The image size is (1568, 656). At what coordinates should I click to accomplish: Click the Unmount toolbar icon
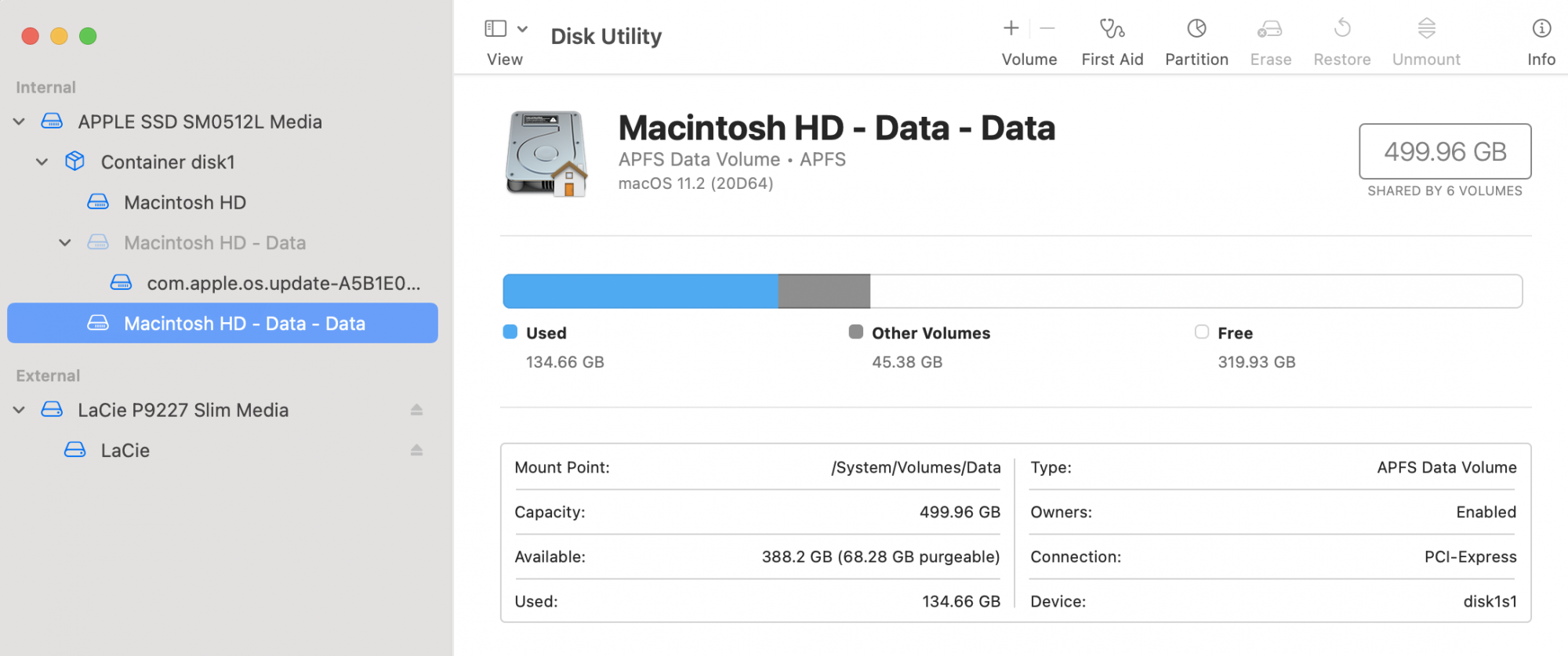coord(1426,29)
